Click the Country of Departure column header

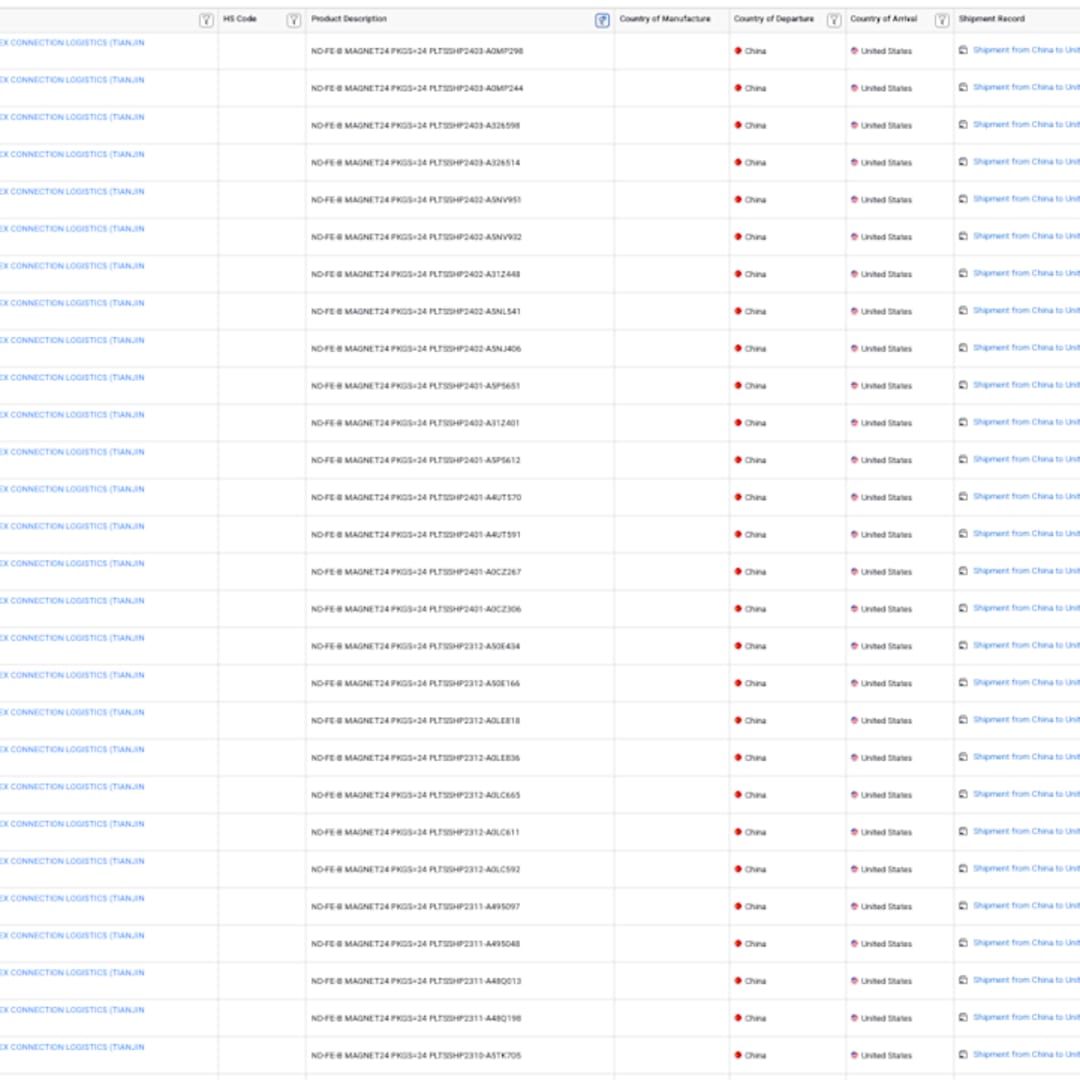coord(773,19)
